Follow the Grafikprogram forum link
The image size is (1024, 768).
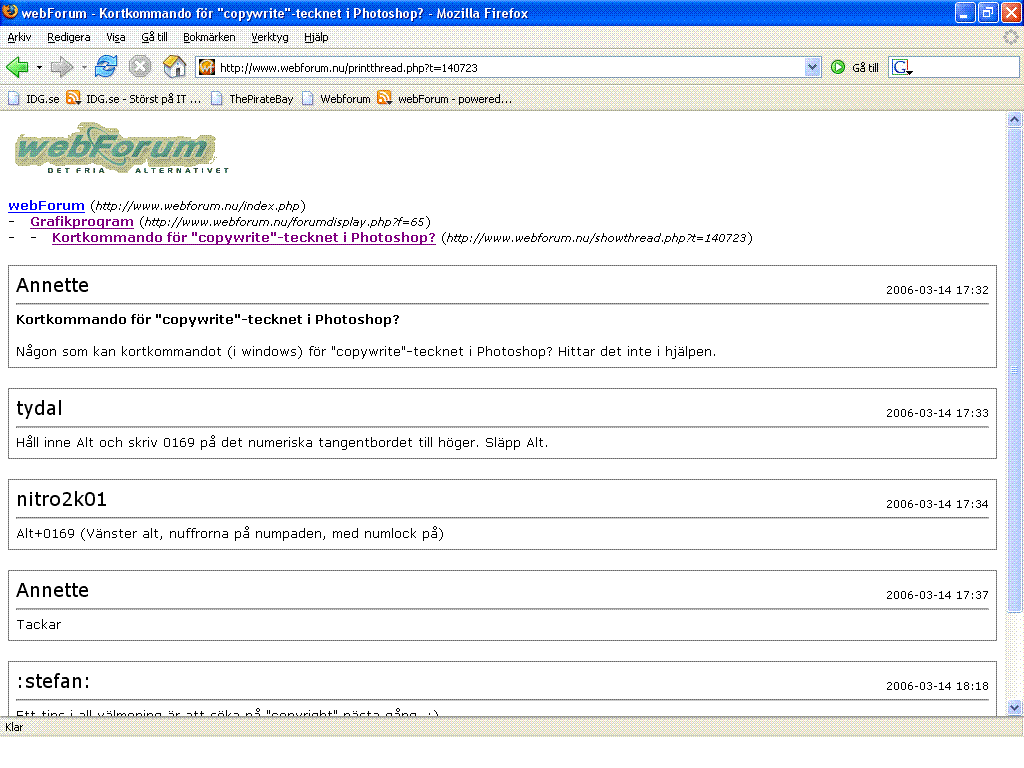click(82, 221)
